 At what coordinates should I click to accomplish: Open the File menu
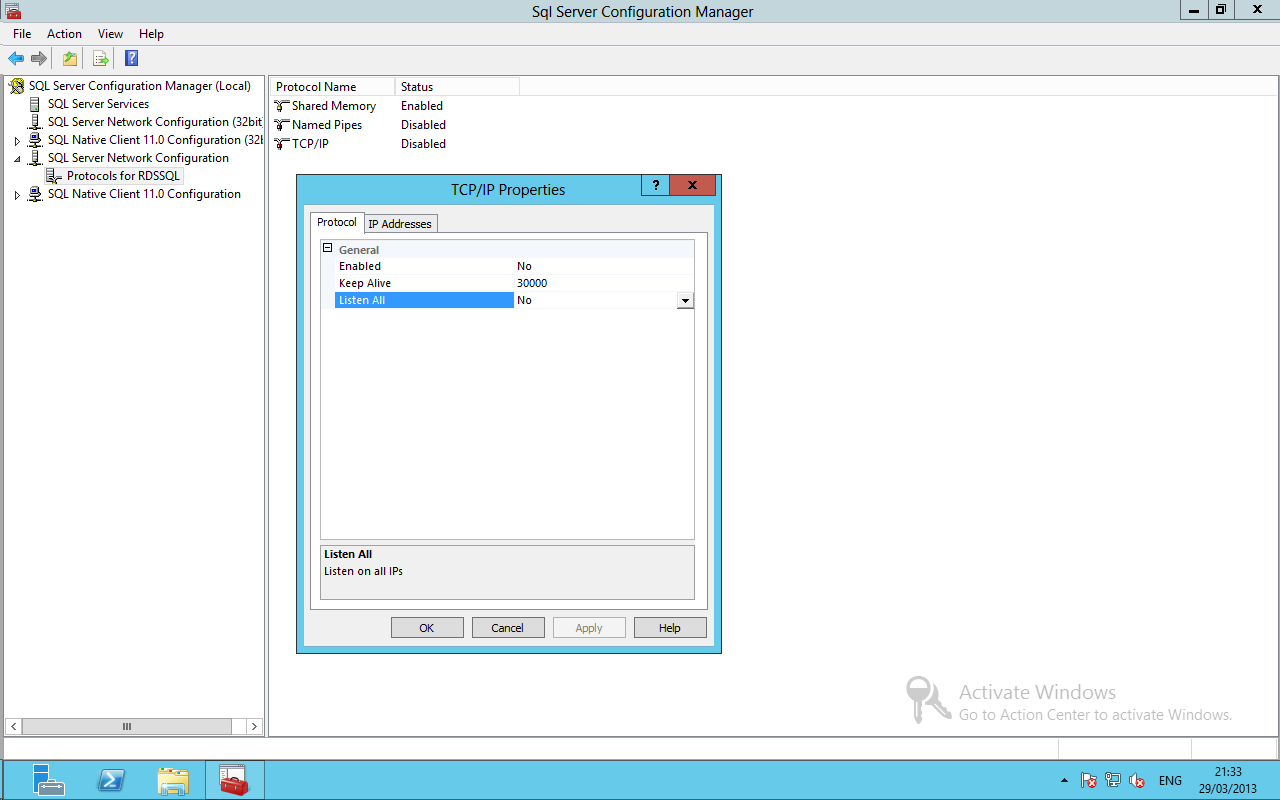point(22,34)
